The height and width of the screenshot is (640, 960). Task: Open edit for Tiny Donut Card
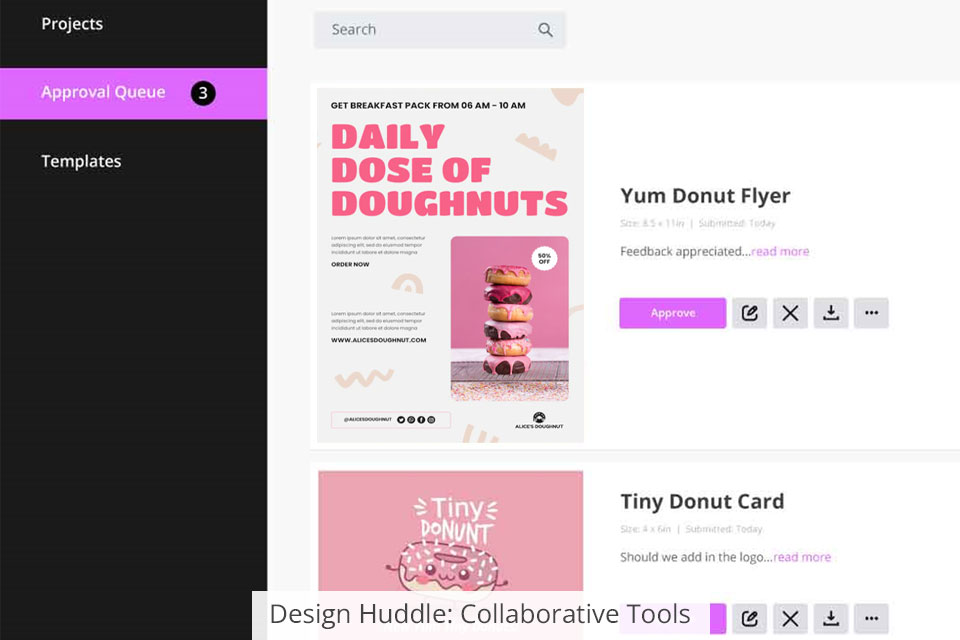(749, 619)
